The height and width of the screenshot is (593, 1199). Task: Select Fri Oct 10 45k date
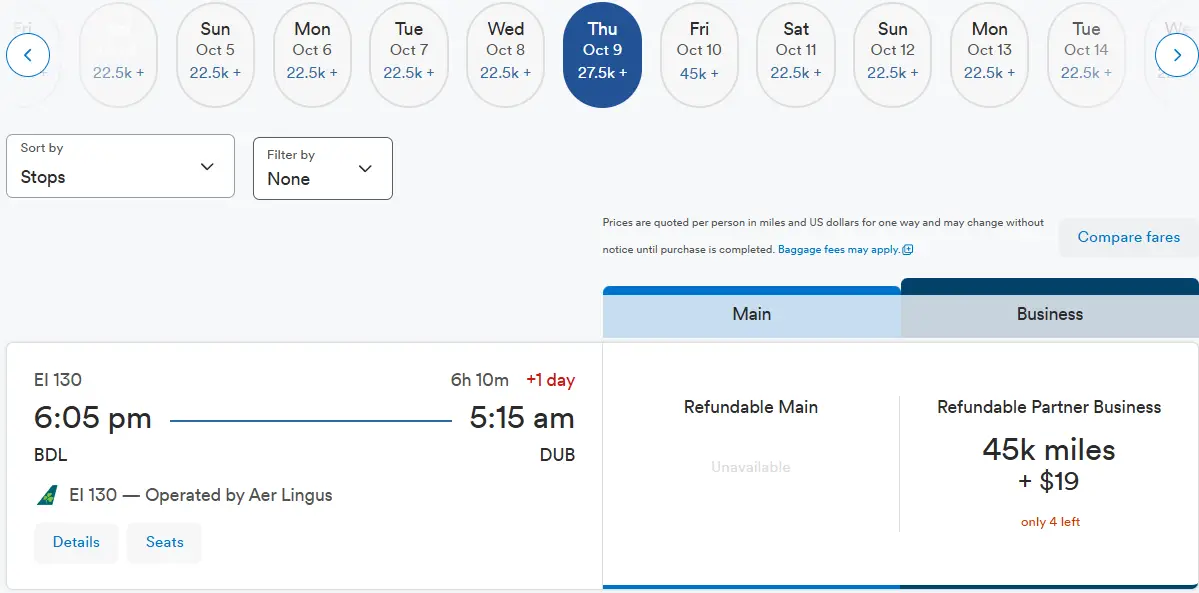click(x=699, y=54)
